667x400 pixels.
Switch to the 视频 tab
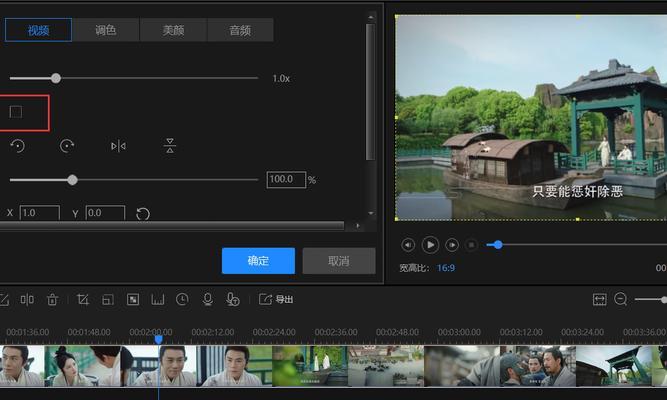coord(38,30)
